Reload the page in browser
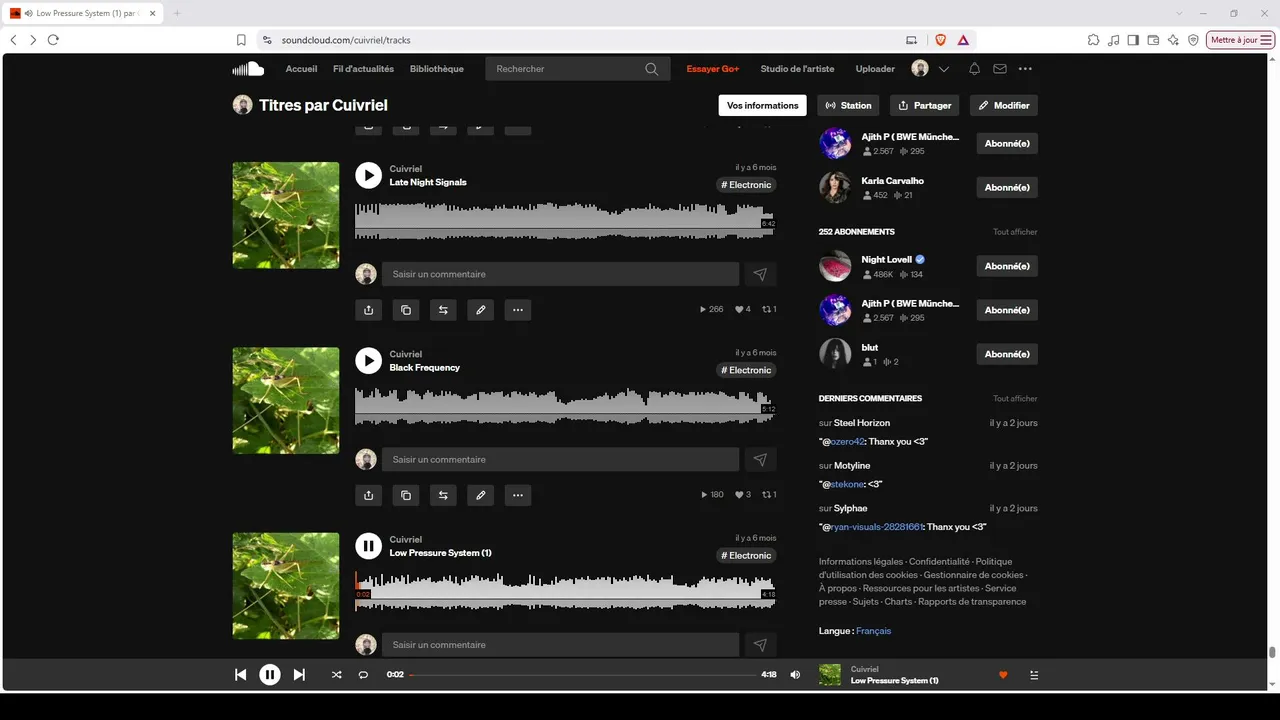1280x720 pixels. click(53, 40)
